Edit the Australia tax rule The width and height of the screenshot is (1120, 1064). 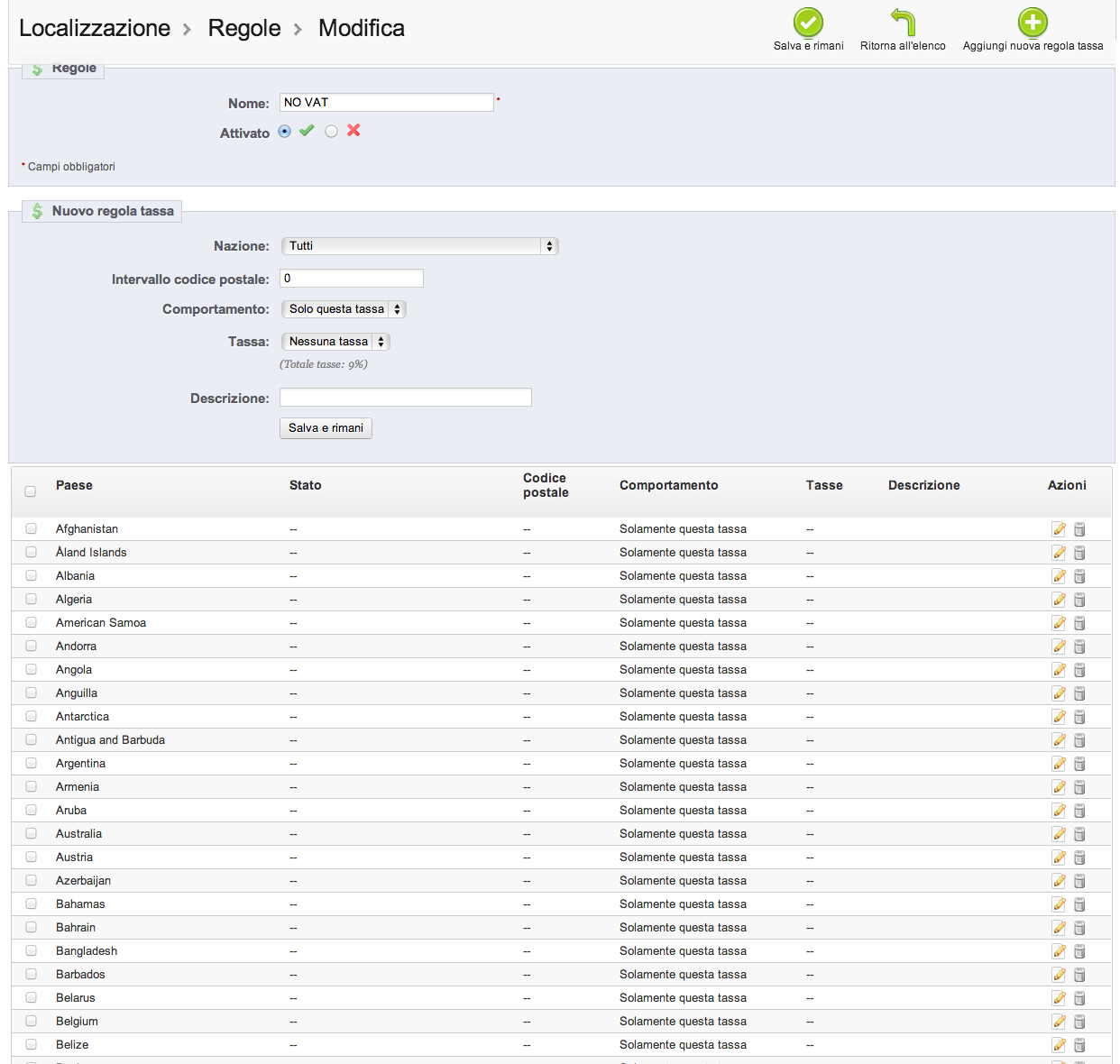pos(1059,834)
